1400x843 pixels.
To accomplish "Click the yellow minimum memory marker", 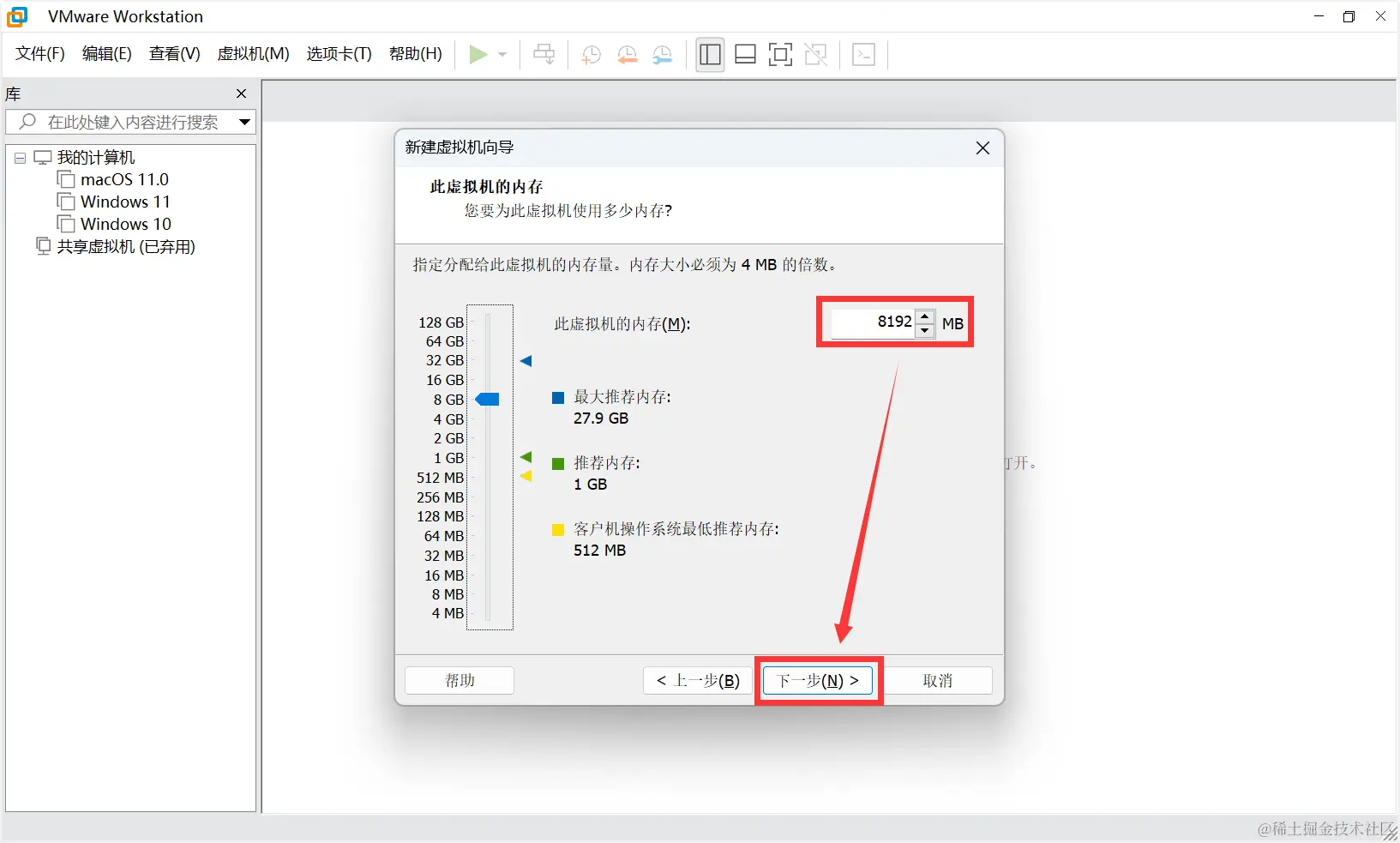I will point(526,476).
